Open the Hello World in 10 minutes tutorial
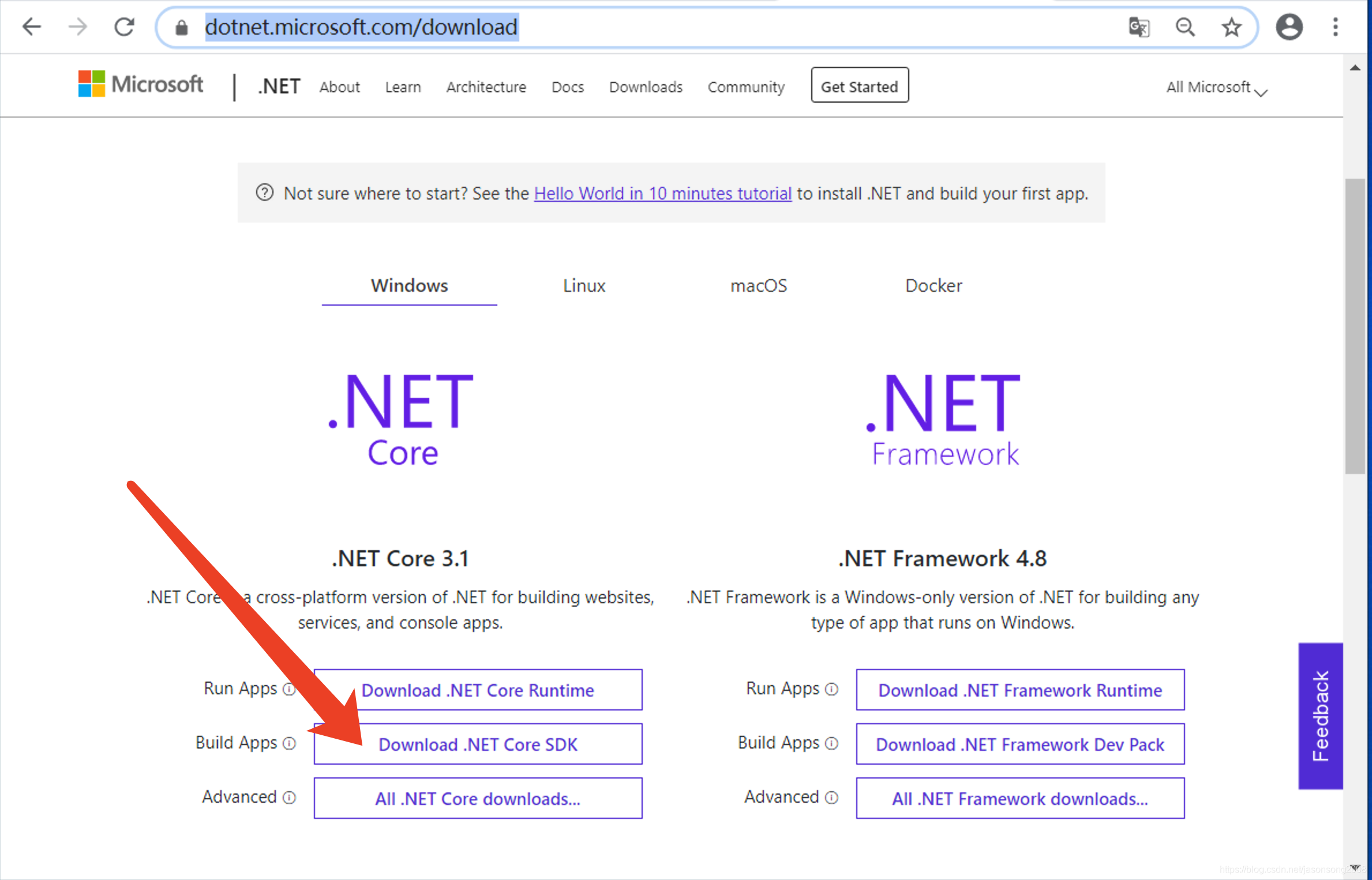The image size is (1372, 880). 662,193
